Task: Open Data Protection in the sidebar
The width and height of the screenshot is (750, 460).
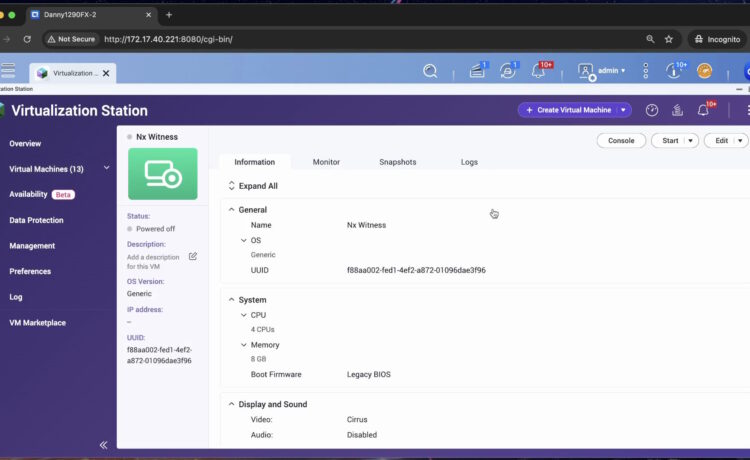Action: click(x=36, y=220)
